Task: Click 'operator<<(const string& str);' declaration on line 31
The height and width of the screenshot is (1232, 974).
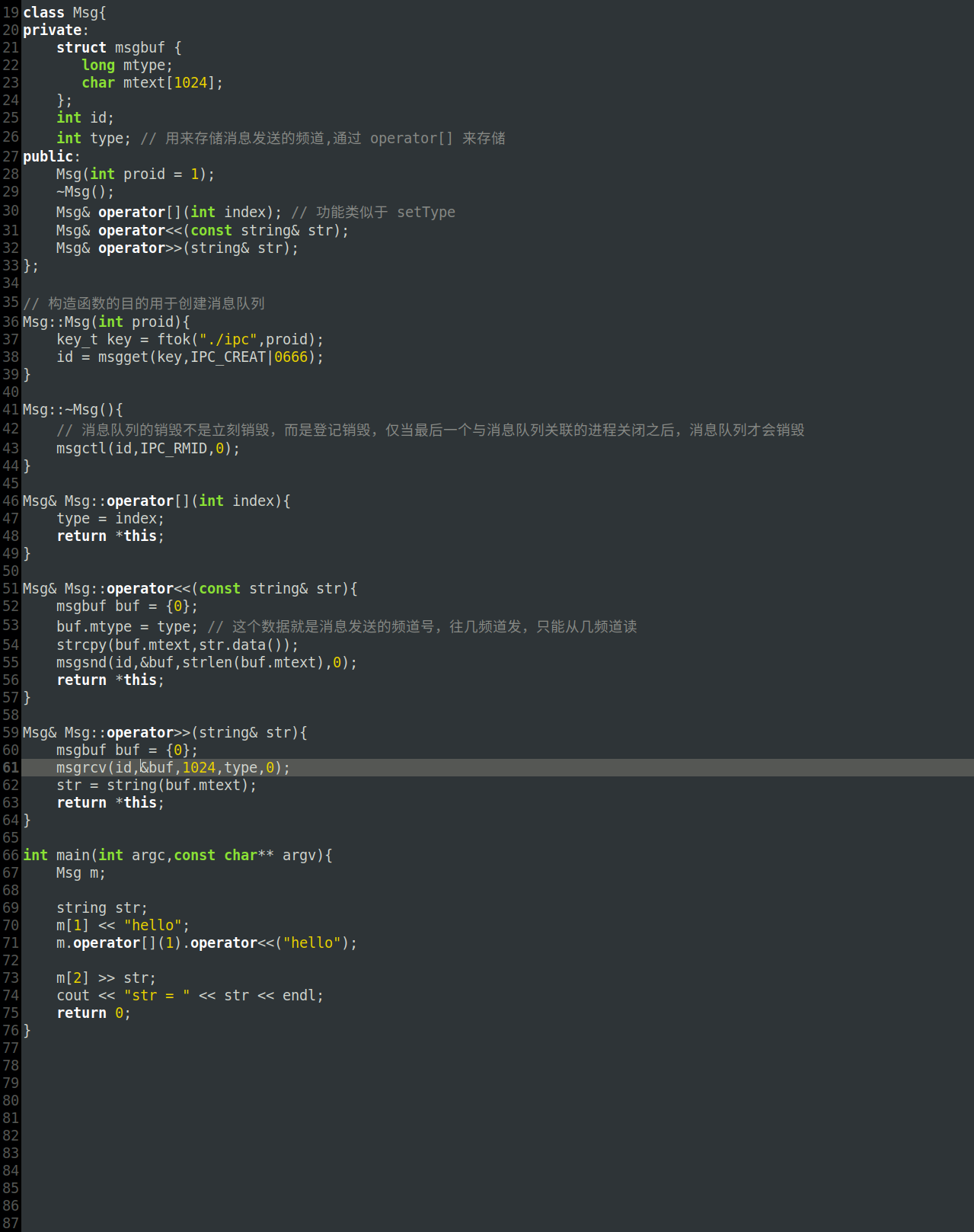Action: (x=223, y=230)
